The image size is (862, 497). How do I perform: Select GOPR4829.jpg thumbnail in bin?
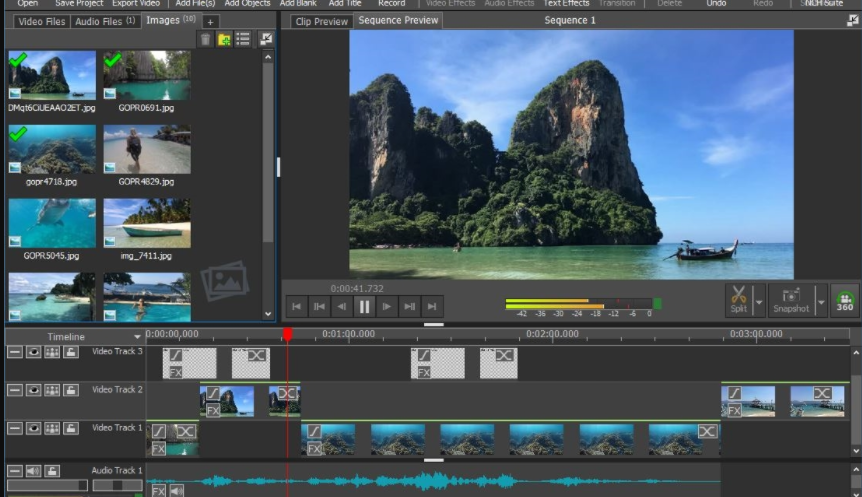point(147,149)
